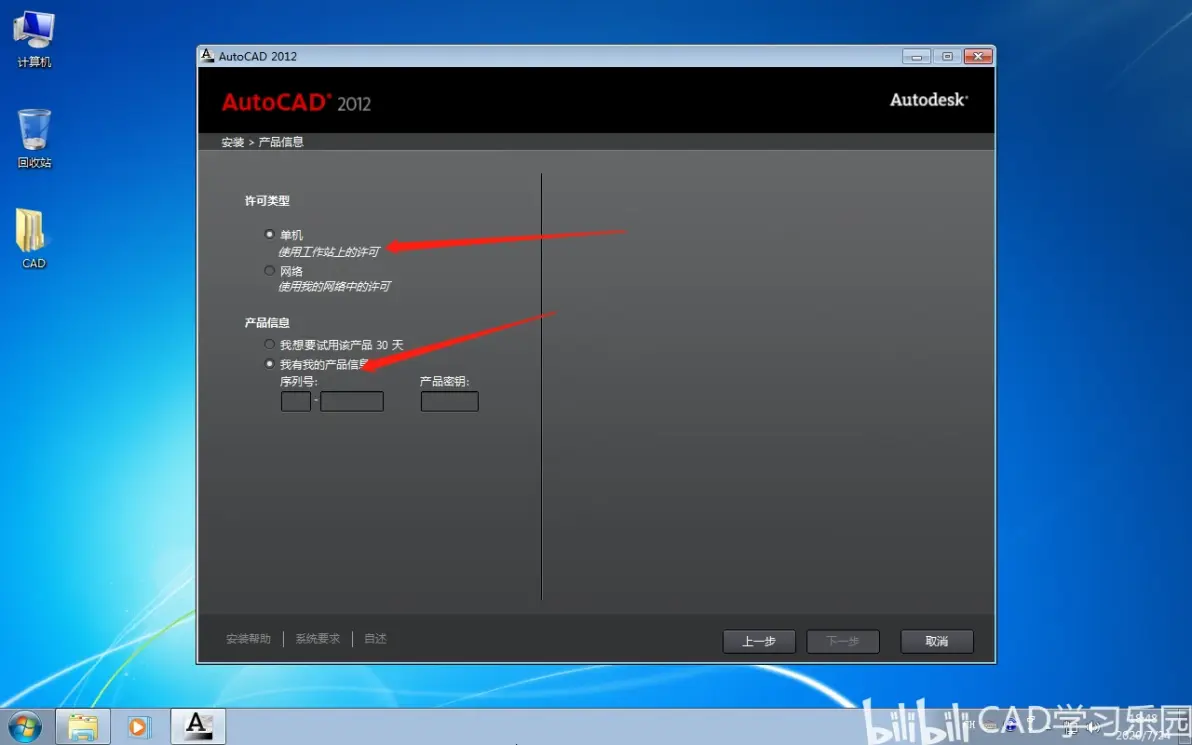The width and height of the screenshot is (1192, 745).
Task: Select the 单机 license type option
Action: (x=269, y=235)
